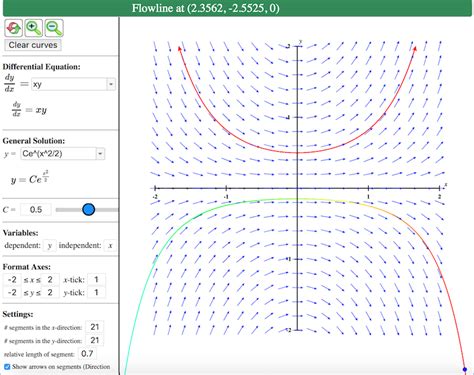
Task: Click the x maximum field in Format Axes
Action: click(50, 279)
